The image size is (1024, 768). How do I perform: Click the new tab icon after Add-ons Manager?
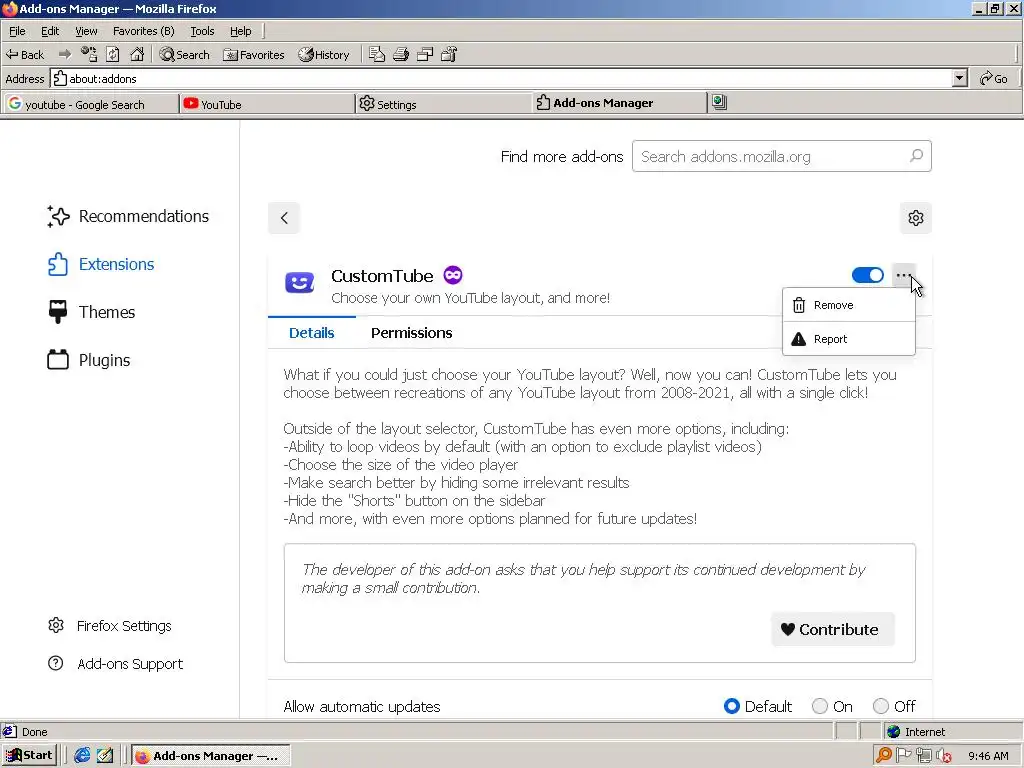click(719, 102)
